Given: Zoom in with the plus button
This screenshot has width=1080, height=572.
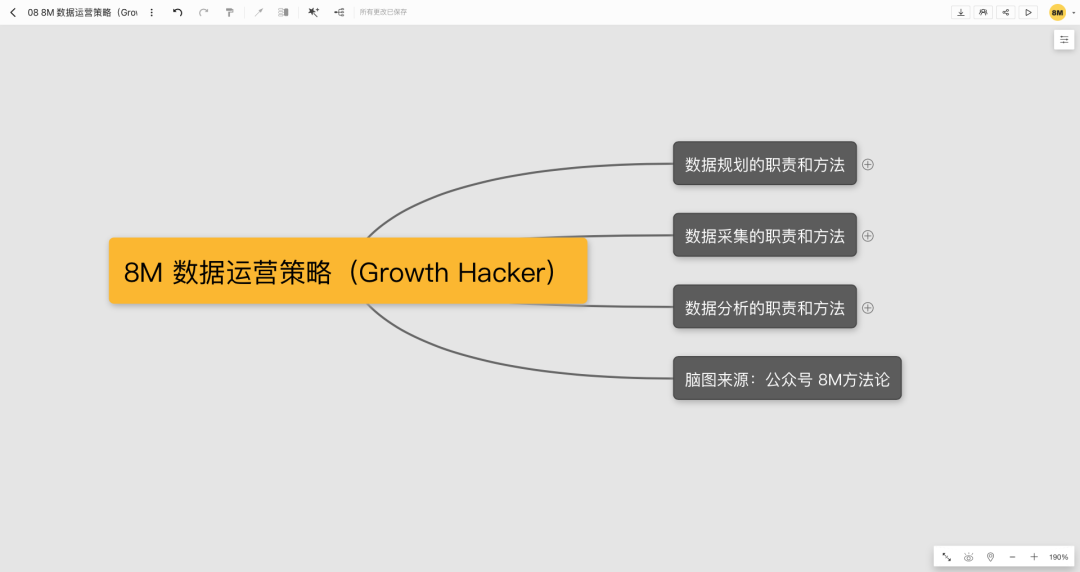Looking at the screenshot, I should (x=1034, y=557).
